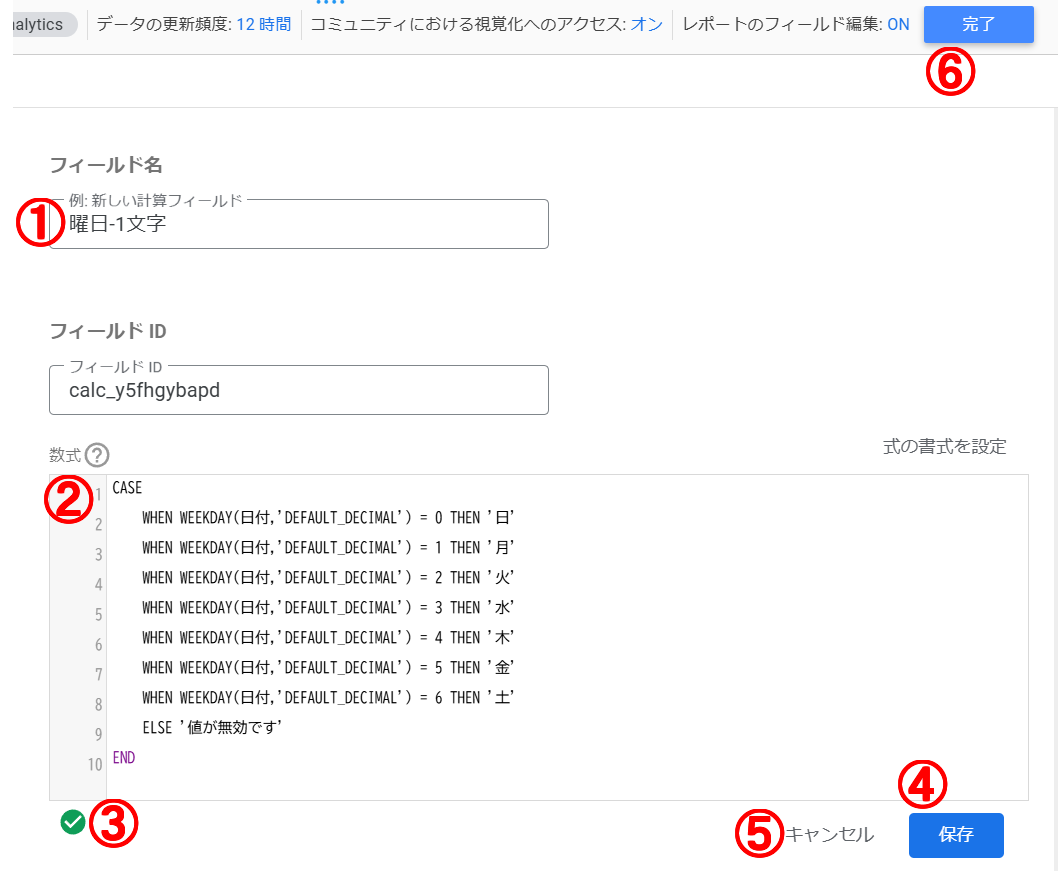Viewport: 1058px width, 871px height.
Task: Click the formula line ending THEN '土'
Action: [327, 698]
